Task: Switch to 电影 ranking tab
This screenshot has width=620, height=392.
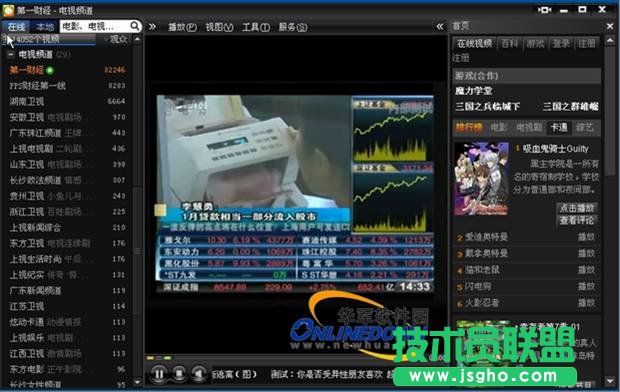Action: pyautogui.click(x=499, y=127)
